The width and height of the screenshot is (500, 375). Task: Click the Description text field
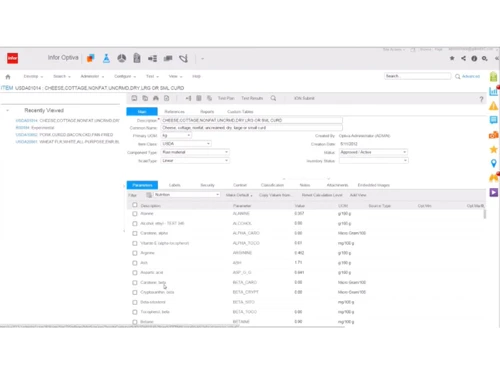pos(252,120)
